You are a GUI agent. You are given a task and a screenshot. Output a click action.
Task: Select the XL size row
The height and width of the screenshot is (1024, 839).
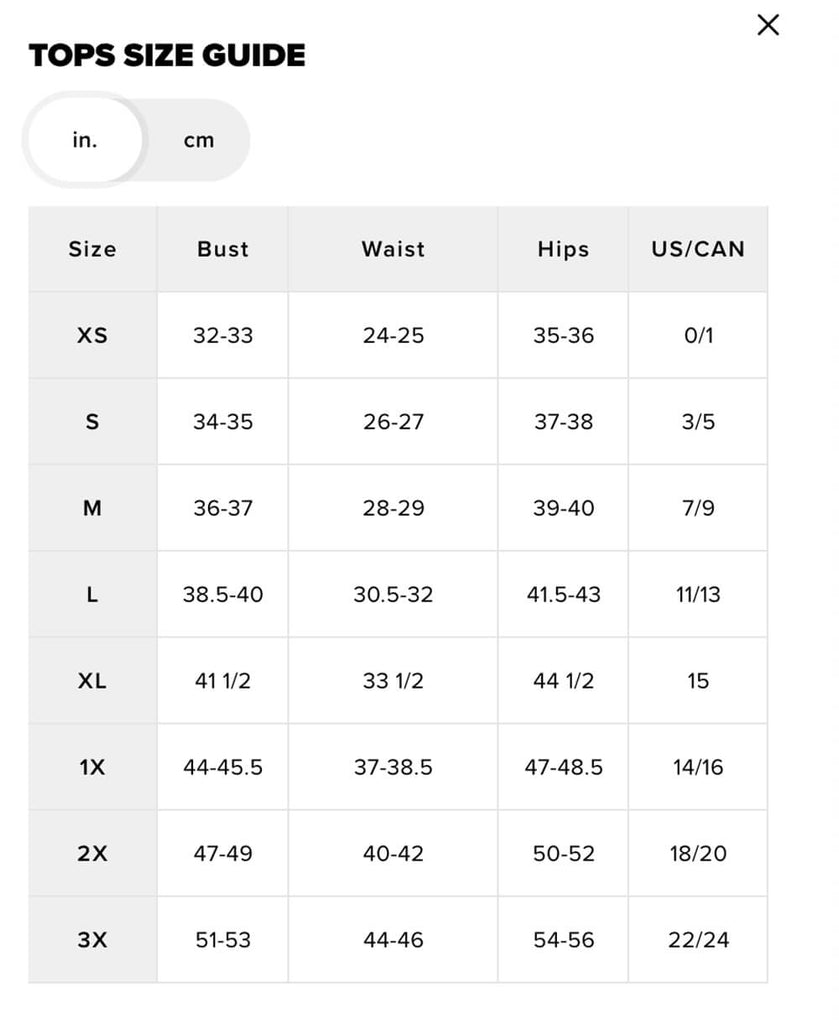(92, 681)
